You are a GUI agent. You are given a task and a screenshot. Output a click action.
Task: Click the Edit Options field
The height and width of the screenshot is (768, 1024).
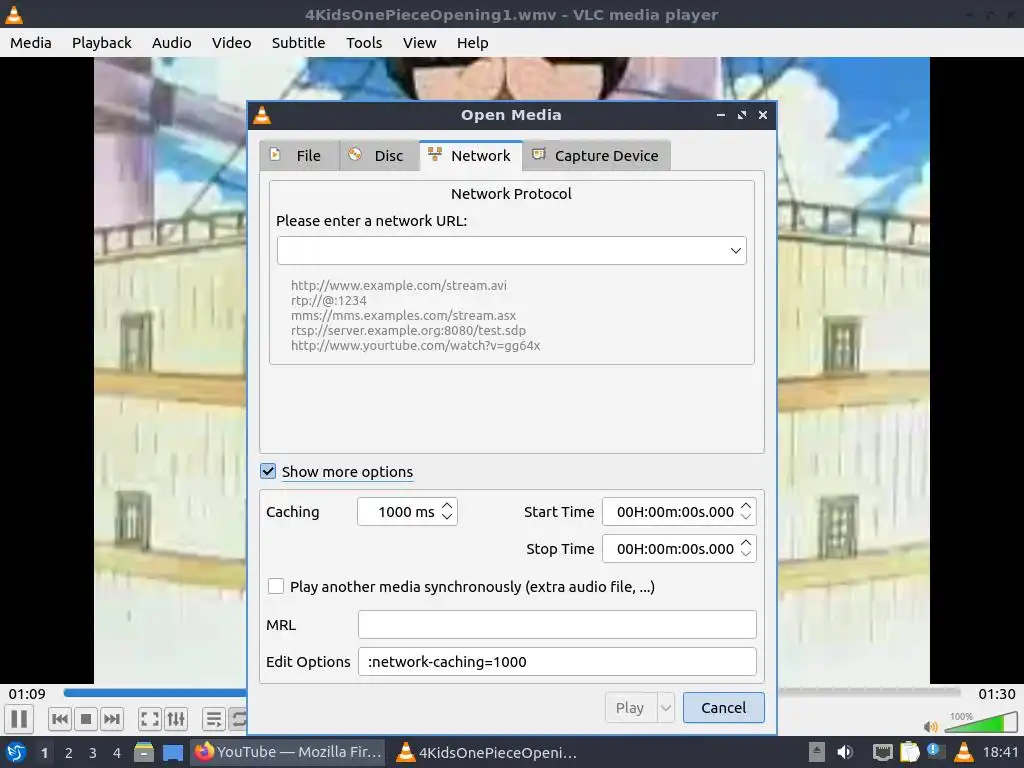[557, 662]
